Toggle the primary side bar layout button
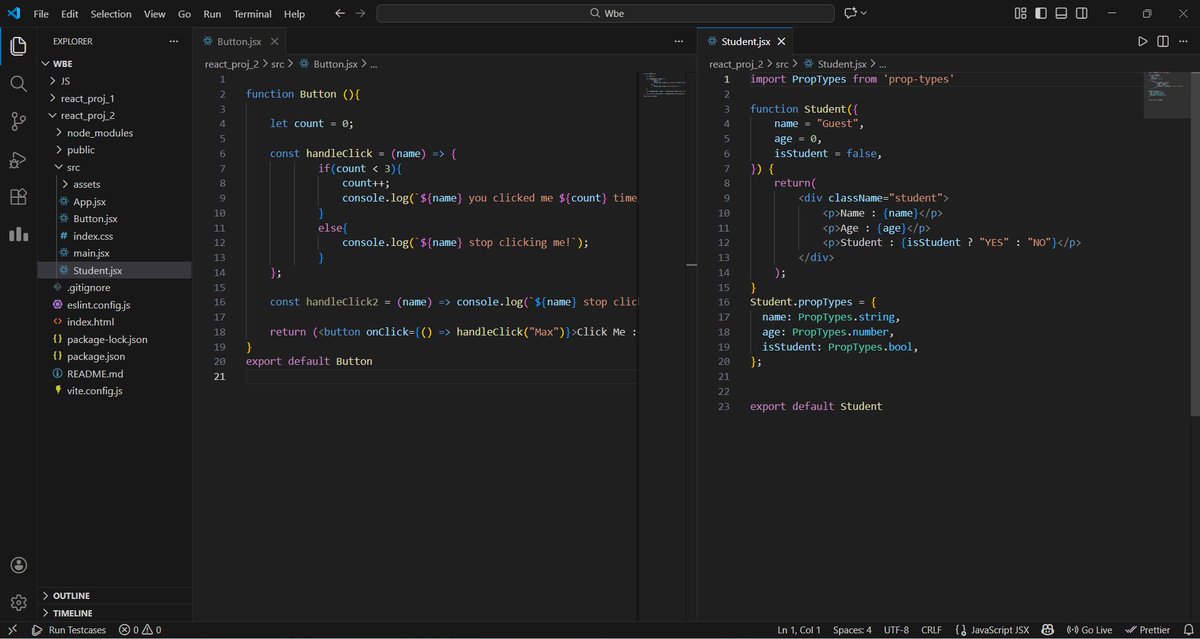Image resolution: width=1200 pixels, height=639 pixels. coord(1042,14)
